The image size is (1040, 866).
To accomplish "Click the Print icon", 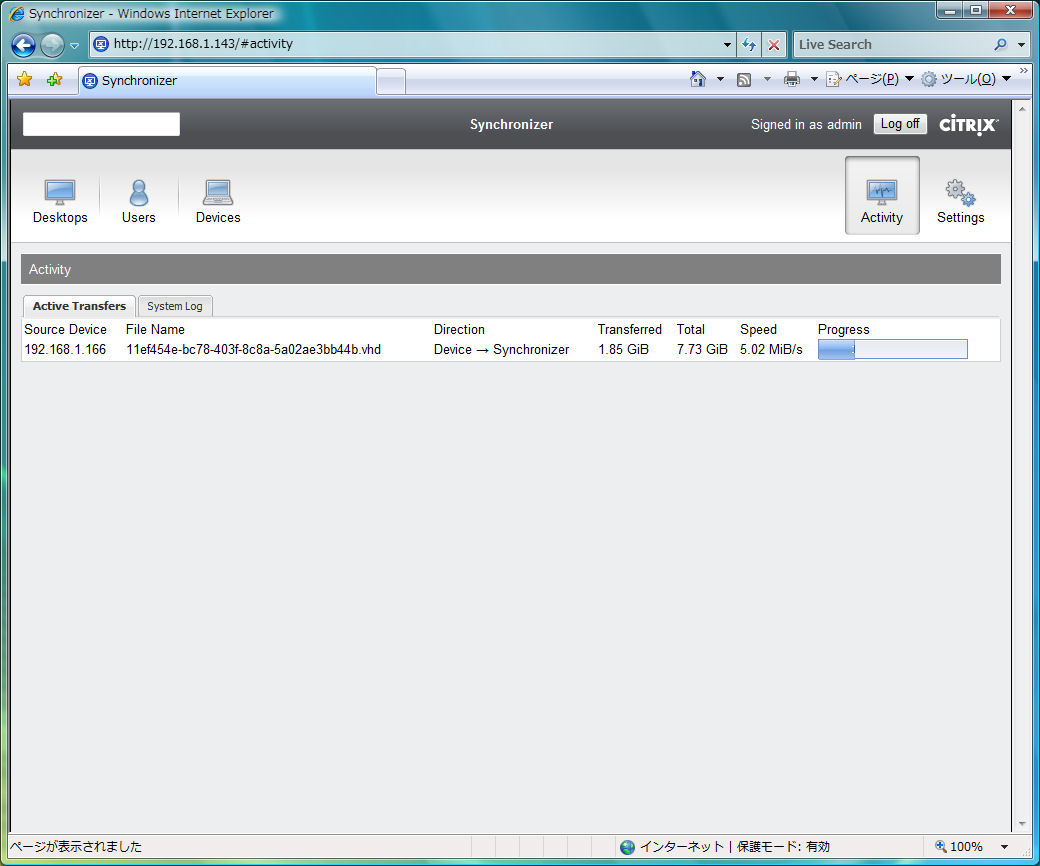I will (x=792, y=80).
